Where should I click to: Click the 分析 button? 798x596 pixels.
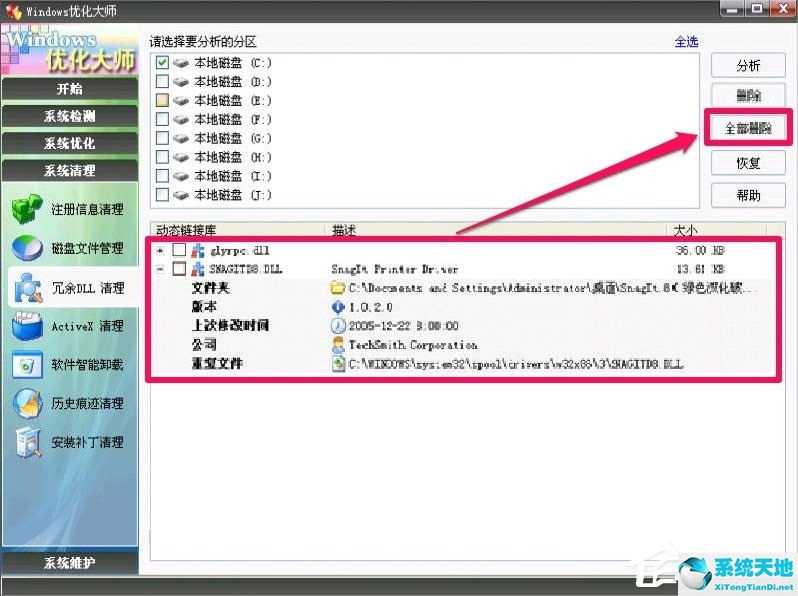click(x=748, y=66)
